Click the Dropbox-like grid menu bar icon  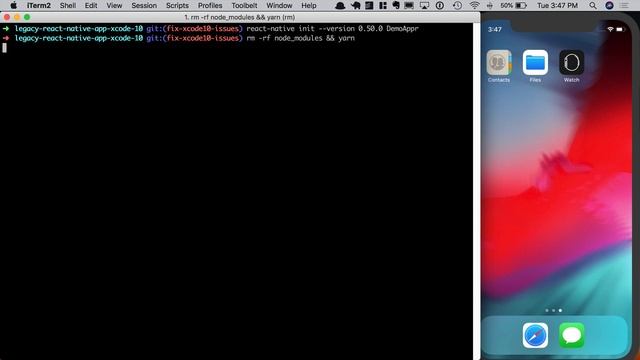pos(383,5)
